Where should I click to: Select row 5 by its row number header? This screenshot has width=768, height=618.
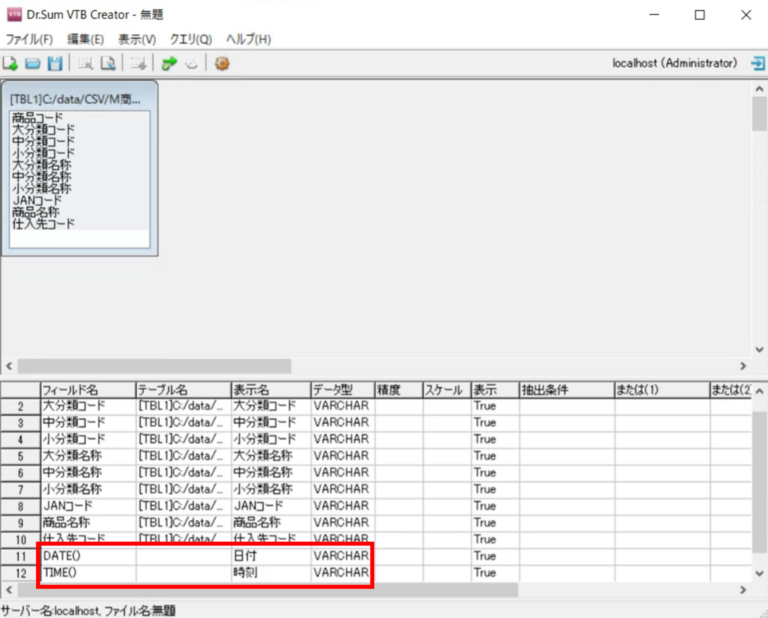tap(19, 456)
